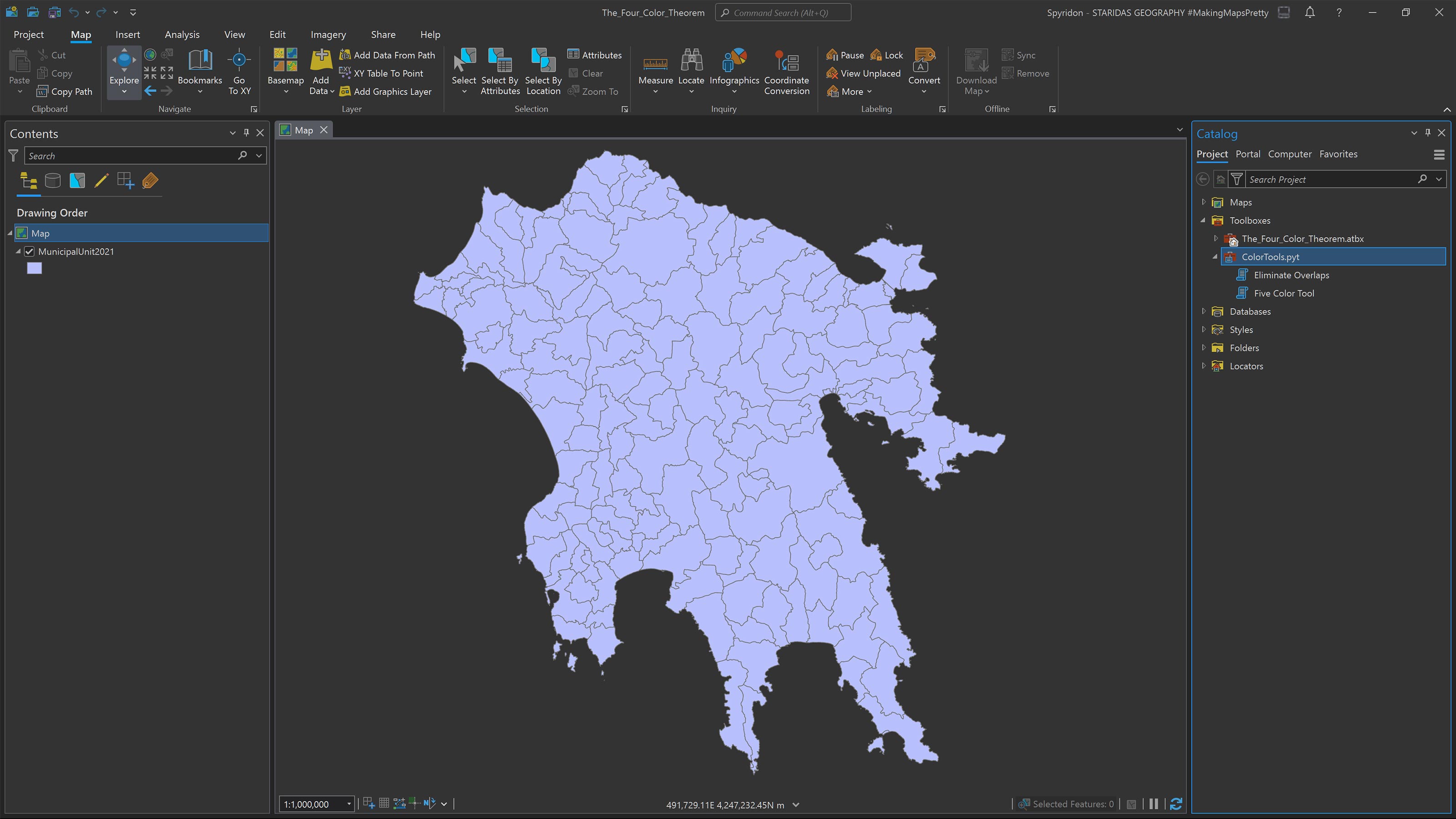
Task: Uncheck the MunicipalUnit2021 layer visibility checkbox
Action: (x=30, y=252)
